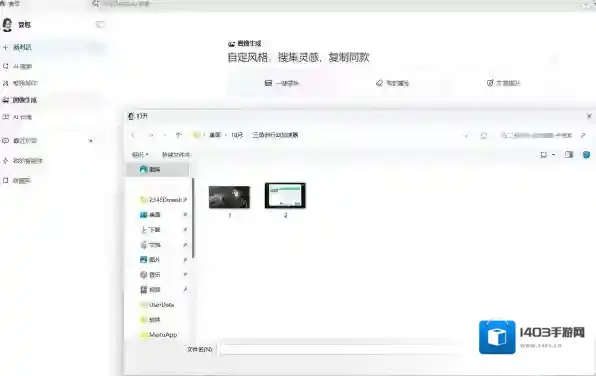Open my agents in the Doubao sidebar
This screenshot has width=596, height=376.
click(22, 161)
